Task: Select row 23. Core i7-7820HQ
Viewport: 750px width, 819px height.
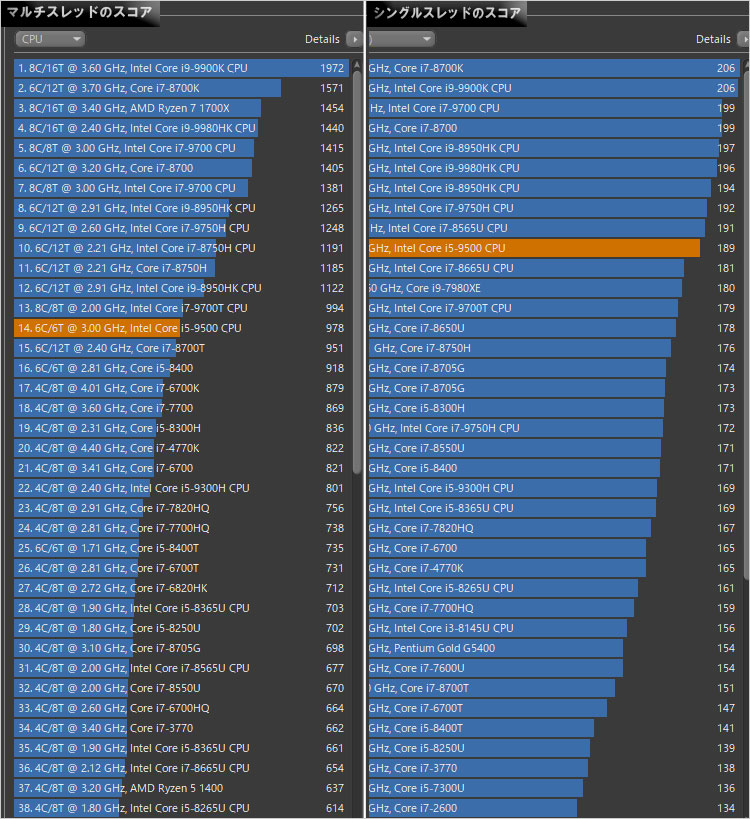Action: (181, 508)
